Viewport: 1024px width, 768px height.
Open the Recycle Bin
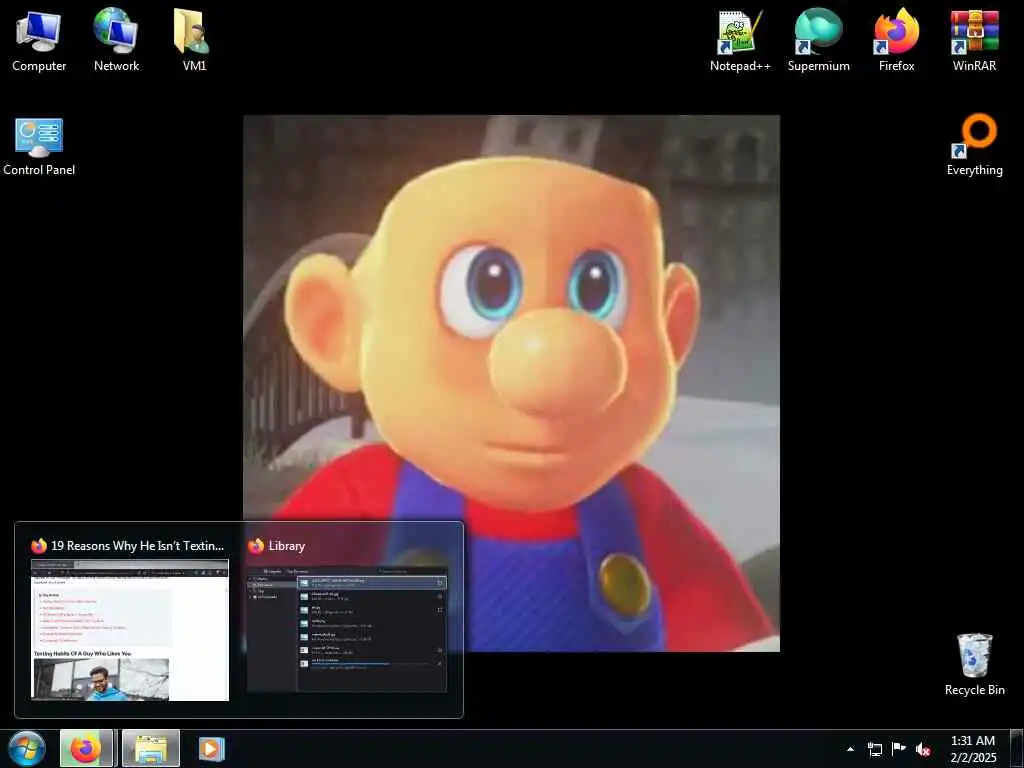974,664
